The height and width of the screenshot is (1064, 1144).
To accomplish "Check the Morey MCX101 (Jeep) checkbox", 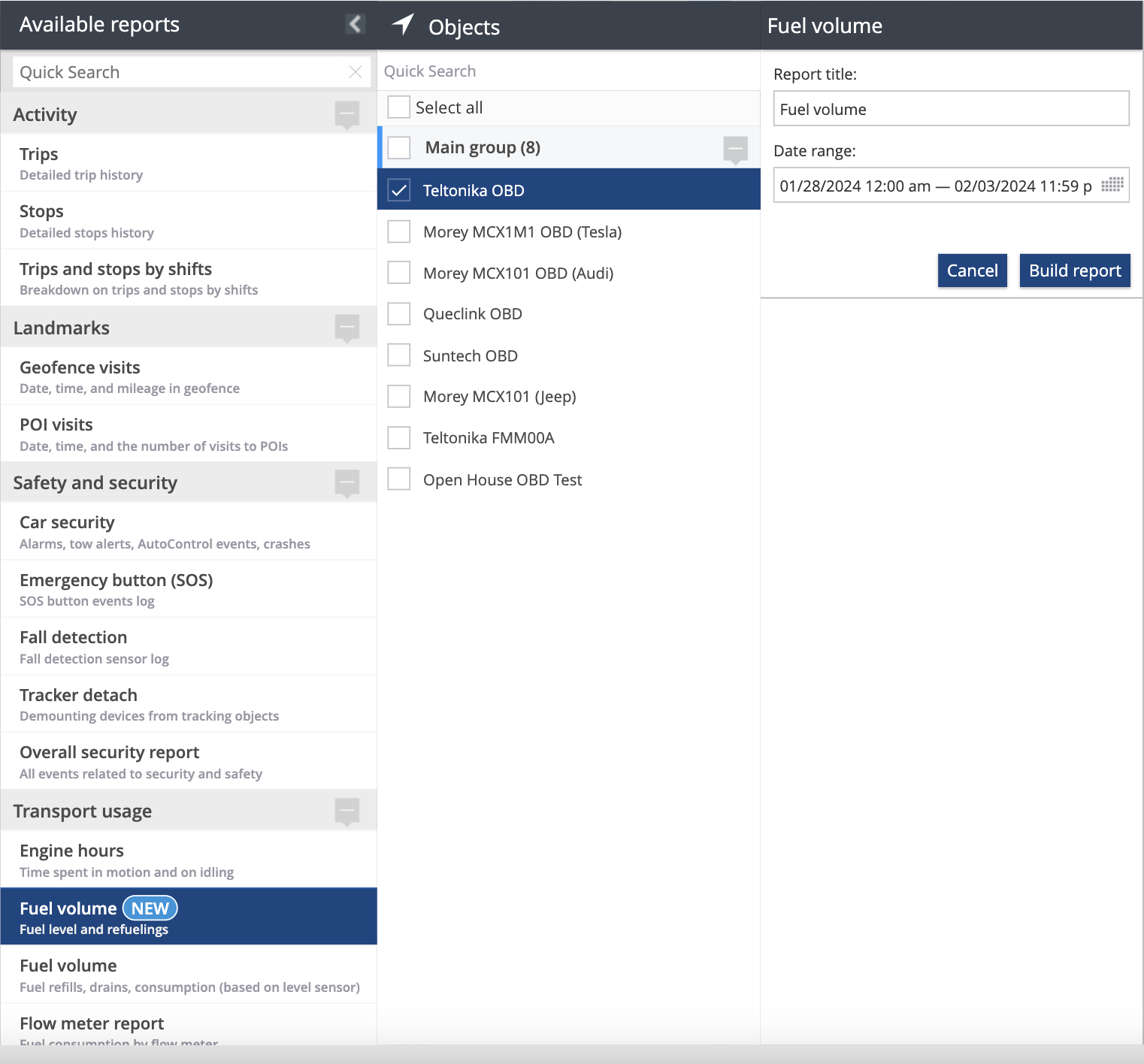I will click(x=399, y=397).
